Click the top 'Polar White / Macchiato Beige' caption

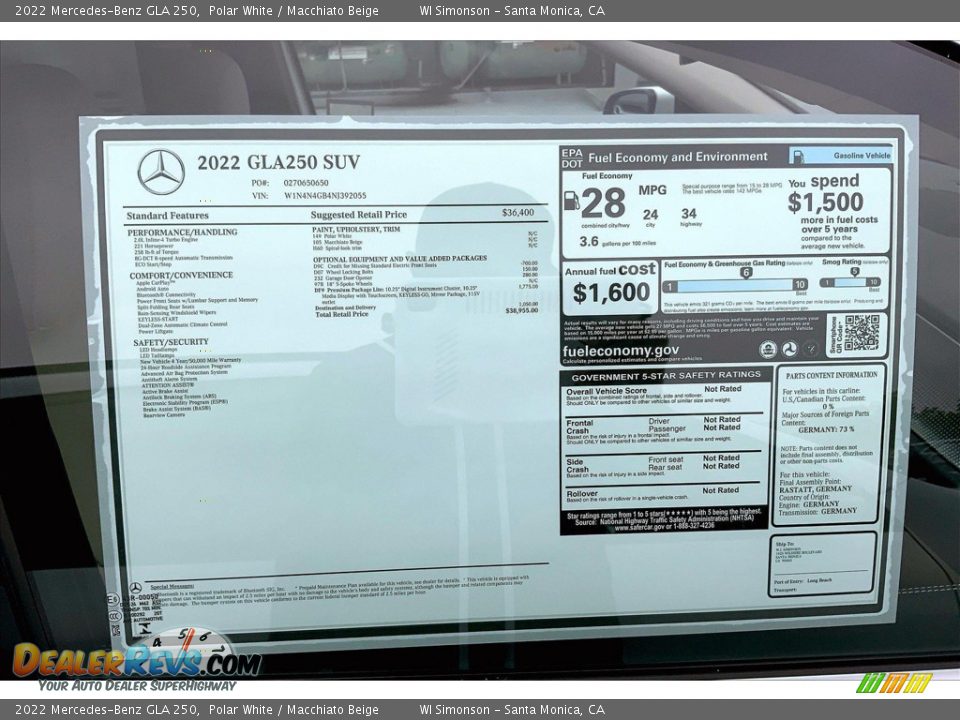coord(293,10)
